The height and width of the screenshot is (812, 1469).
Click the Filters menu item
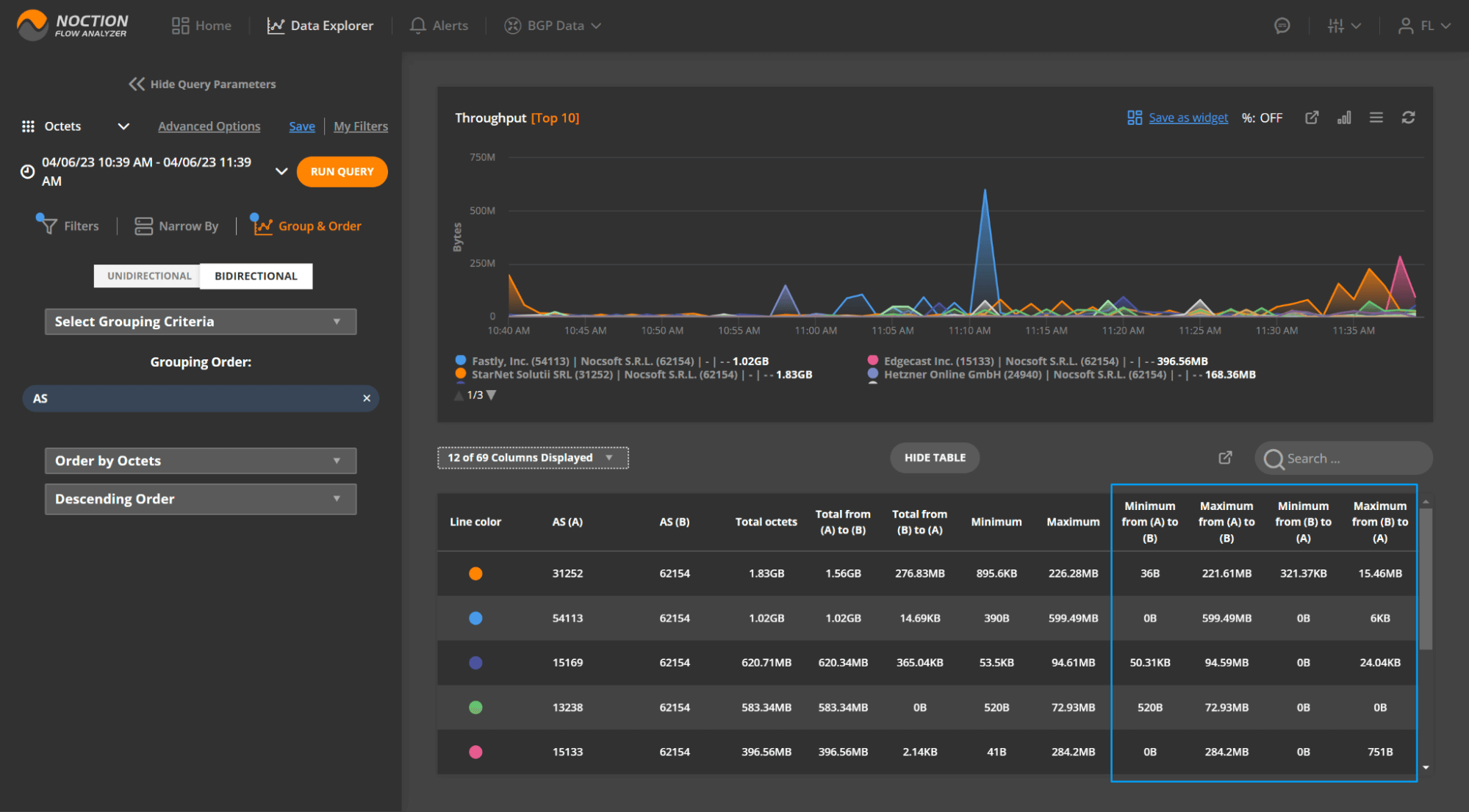coord(70,225)
